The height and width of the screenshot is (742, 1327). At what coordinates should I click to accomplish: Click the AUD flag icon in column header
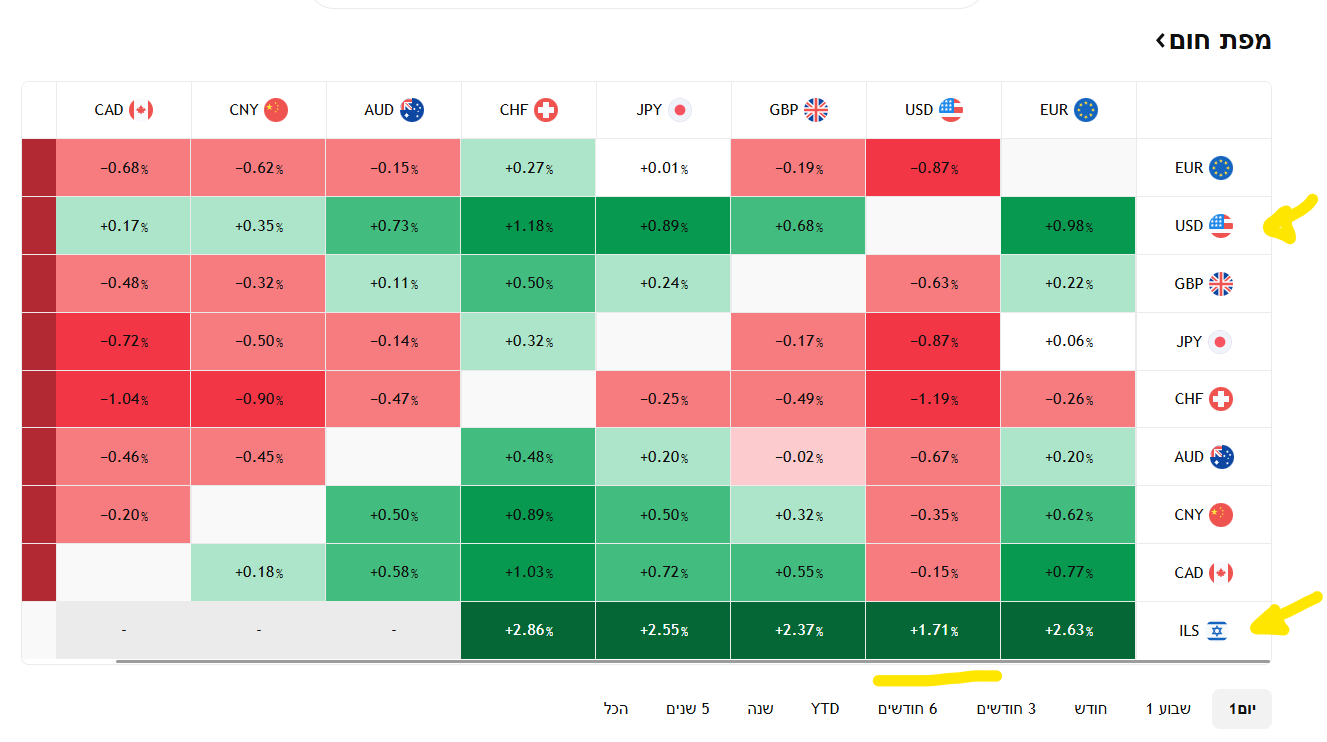click(x=411, y=110)
